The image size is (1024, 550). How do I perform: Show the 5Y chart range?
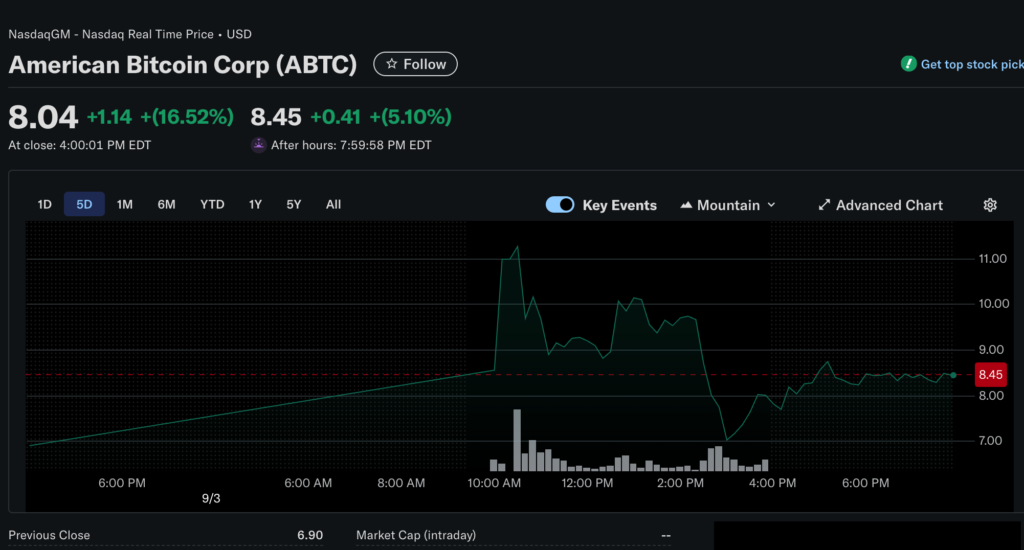(293, 205)
